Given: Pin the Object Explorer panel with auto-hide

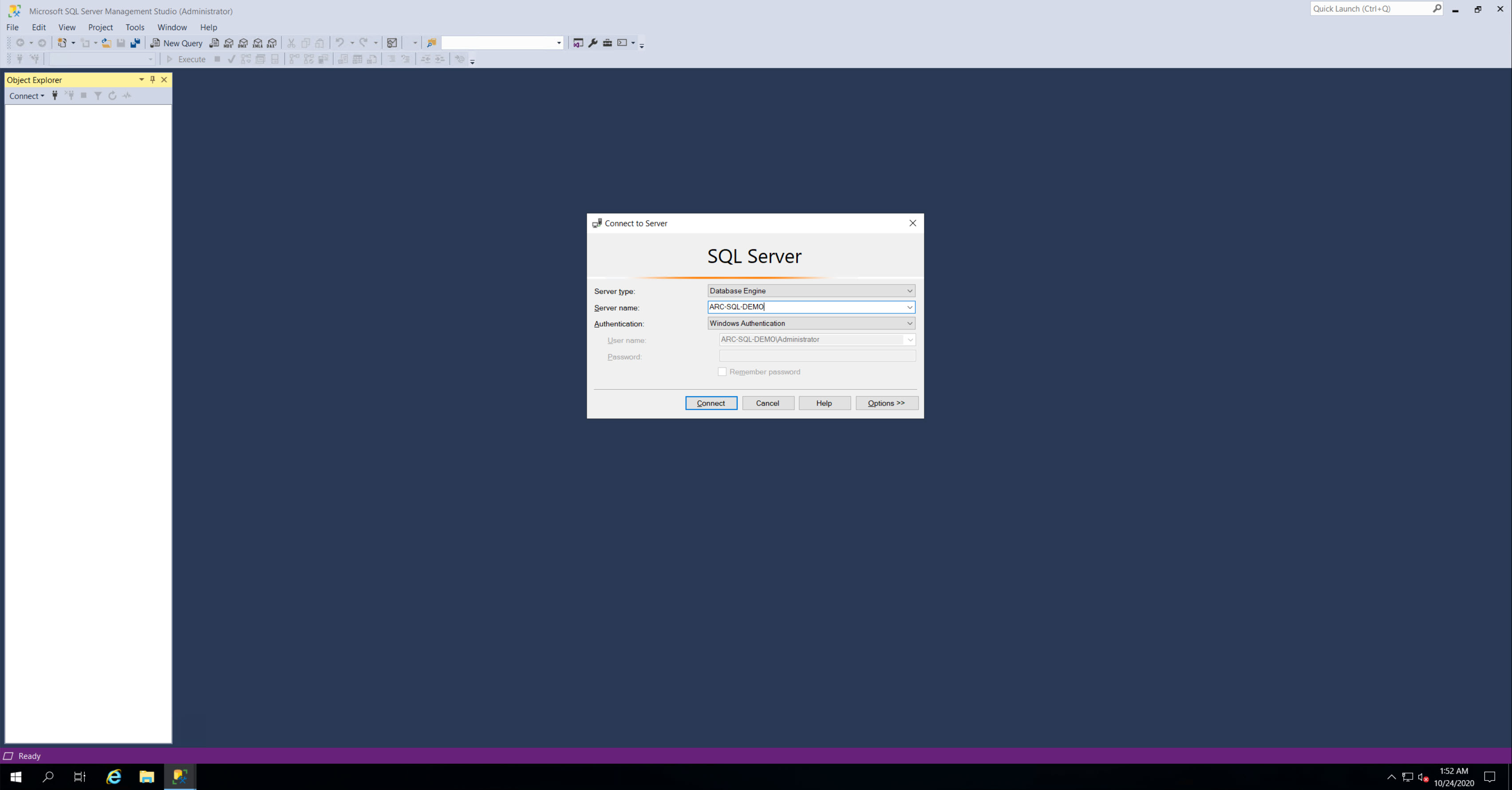Looking at the screenshot, I should point(153,80).
